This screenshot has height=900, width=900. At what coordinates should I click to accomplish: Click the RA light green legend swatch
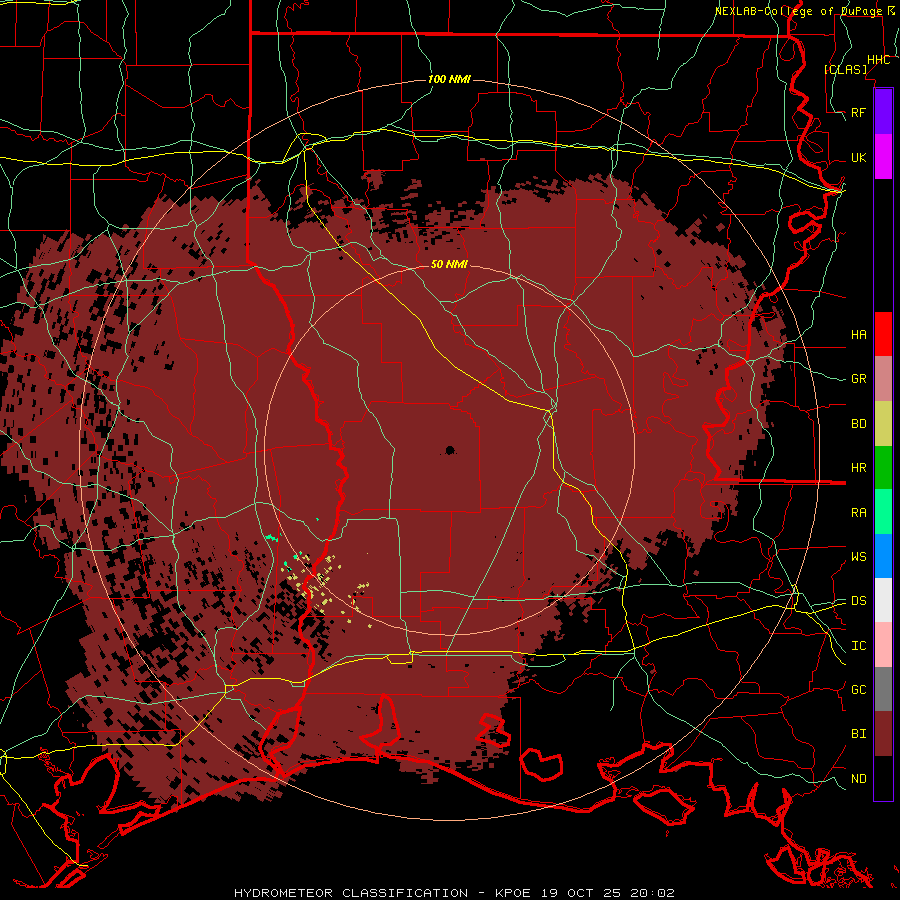point(883,512)
